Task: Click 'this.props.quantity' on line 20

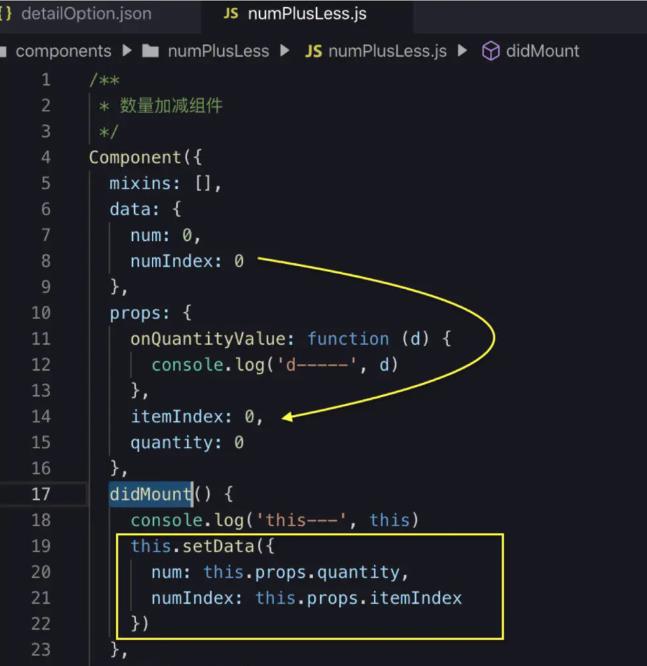Action: tap(302, 573)
